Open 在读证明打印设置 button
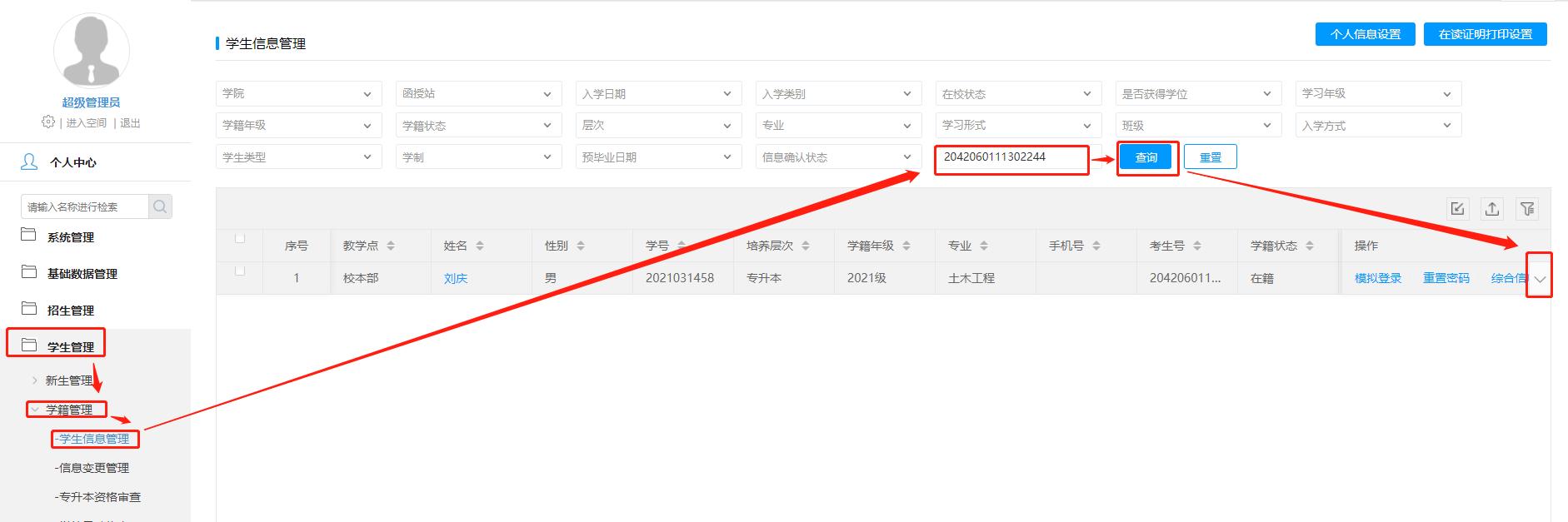The height and width of the screenshot is (522, 1568). pyautogui.click(x=1486, y=34)
